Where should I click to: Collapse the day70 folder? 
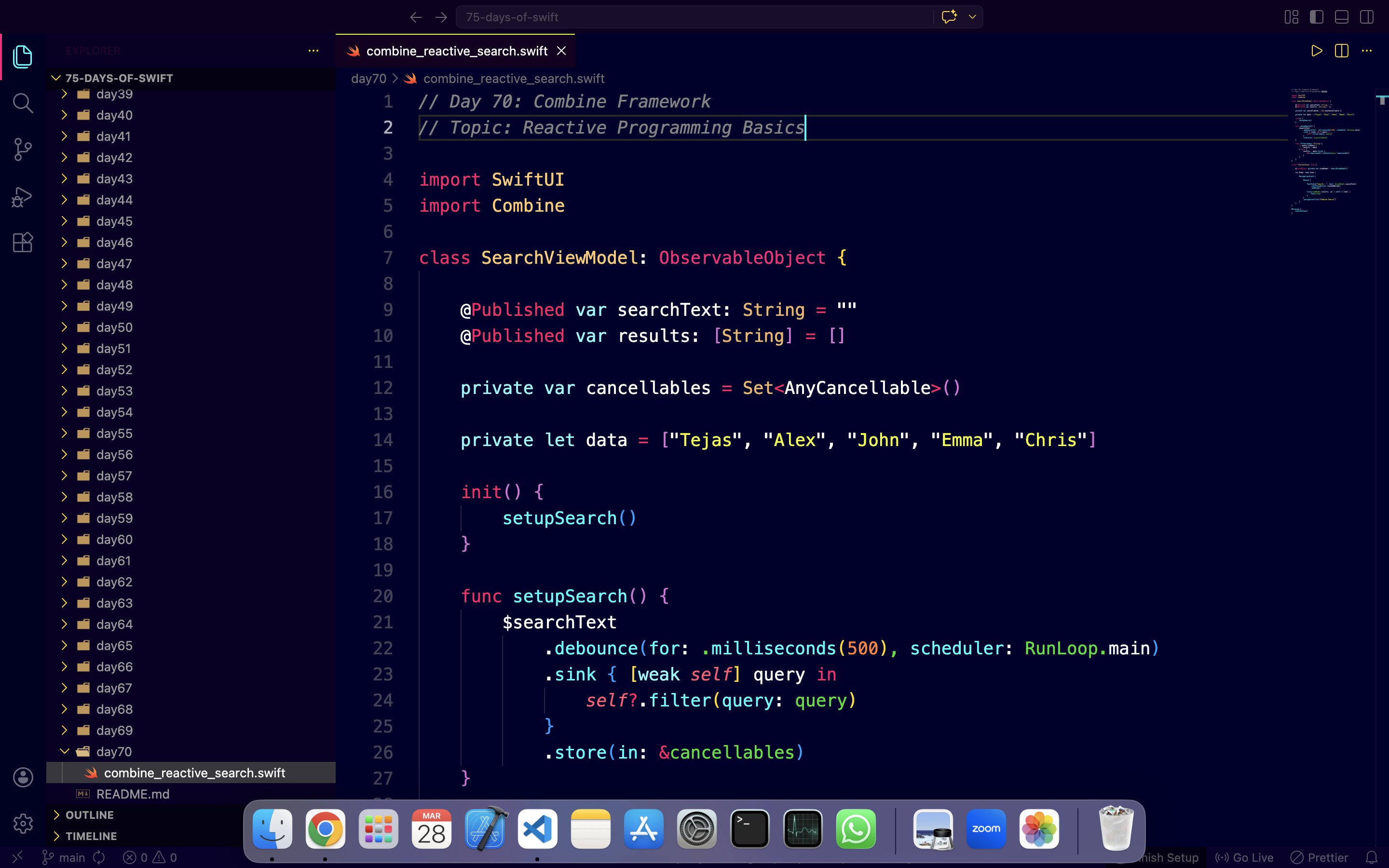tap(114, 751)
